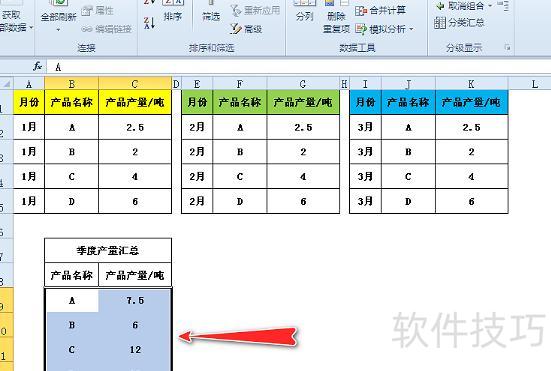551x371 pixels.
Task: Click the Refresh All button
Action: [x=58, y=11]
